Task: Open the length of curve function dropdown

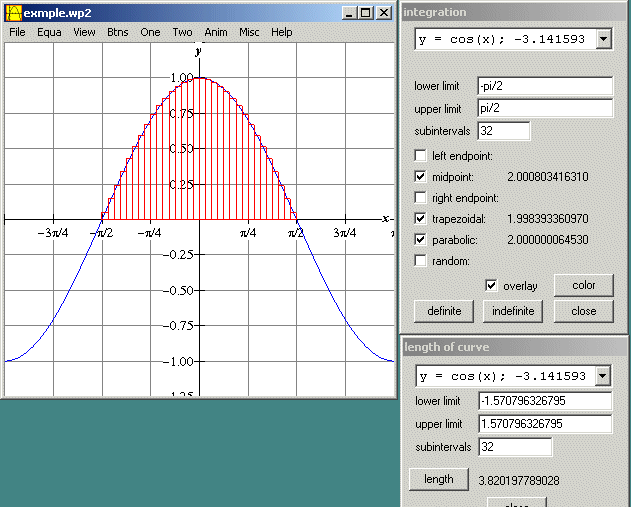Action: (x=603, y=376)
